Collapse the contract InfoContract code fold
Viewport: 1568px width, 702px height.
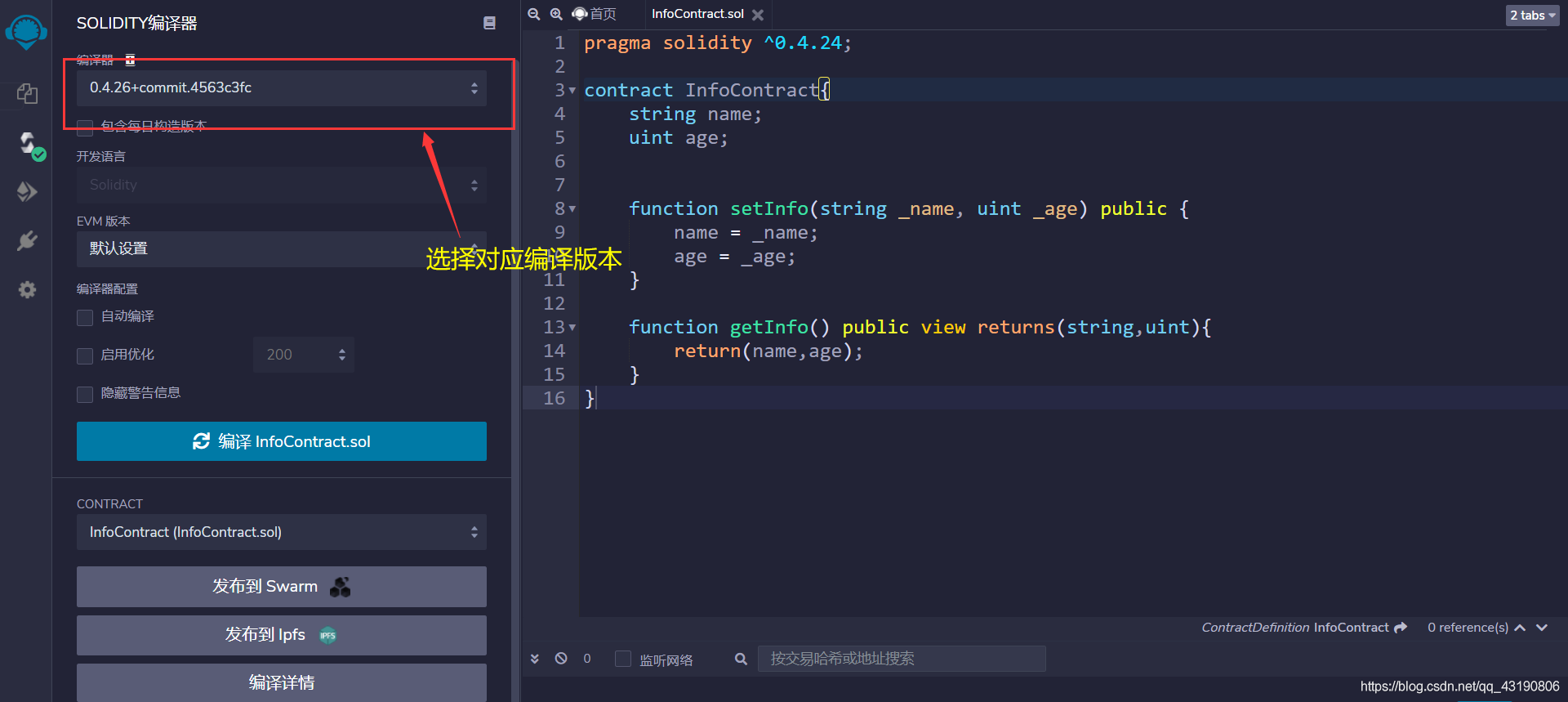[572, 91]
